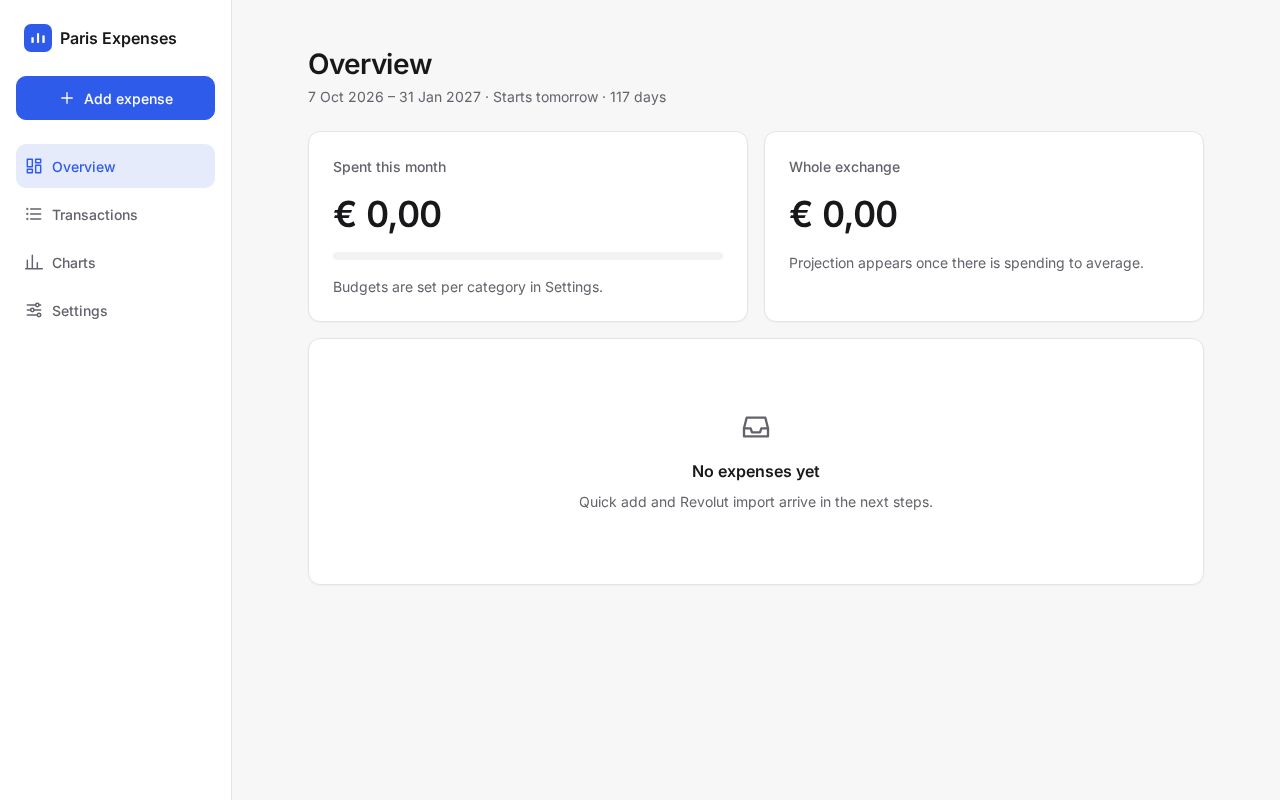Click the 'Spent this month' label
The width and height of the screenshot is (1280, 800).
pos(390,167)
